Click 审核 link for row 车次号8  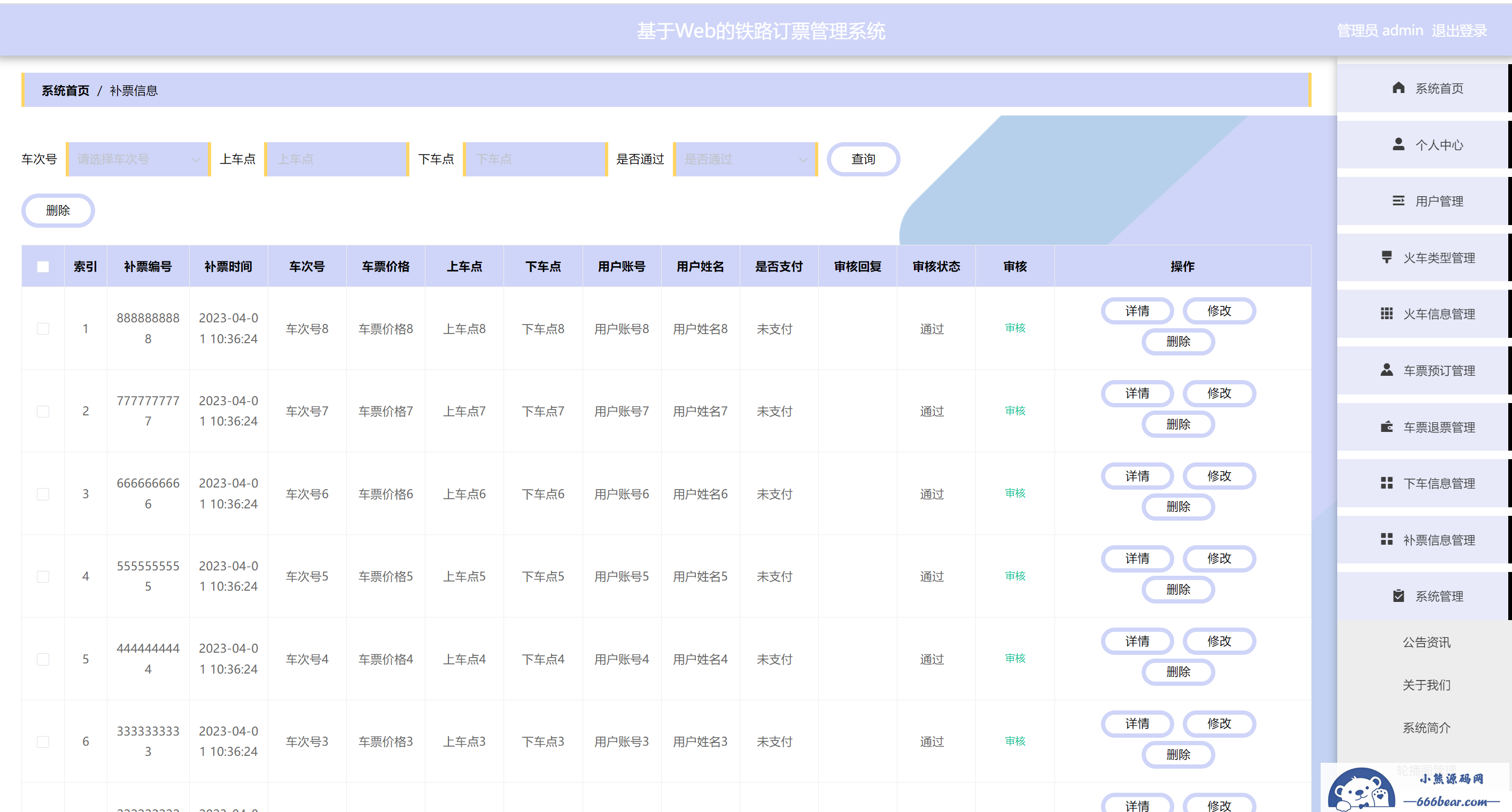point(1015,328)
